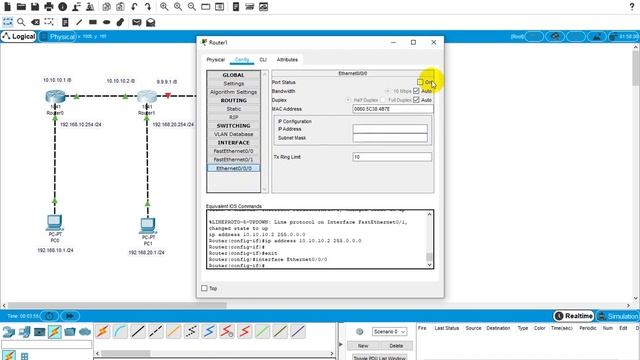This screenshot has width=640, height=360.
Task: Switch to Realtime mode
Action: tap(573, 316)
